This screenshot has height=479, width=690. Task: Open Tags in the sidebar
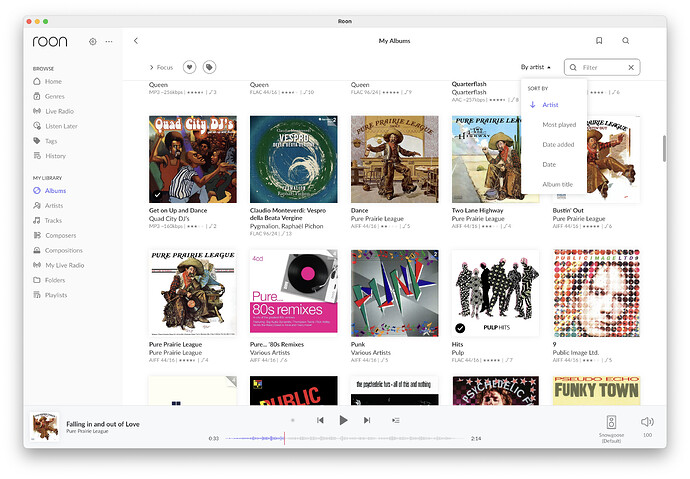click(45, 141)
